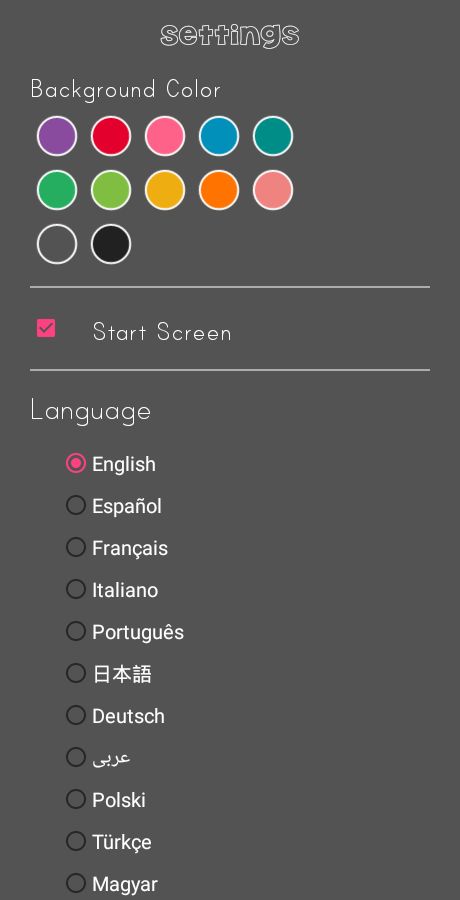Select the orange background color
This screenshot has width=460, height=900.
[x=219, y=190]
